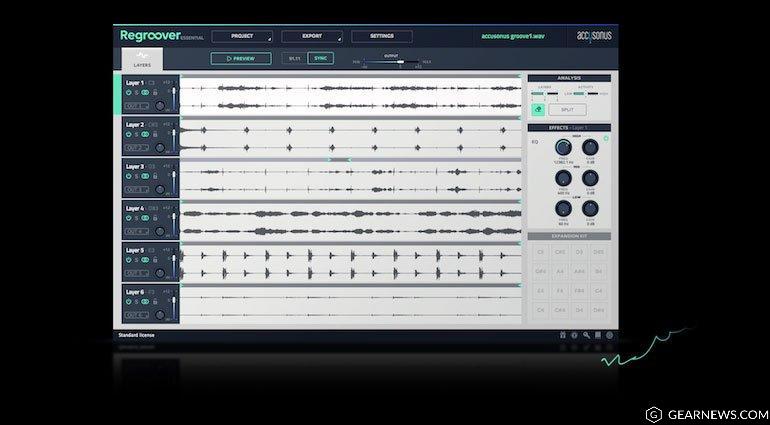The height and width of the screenshot is (425, 770).
Task: Click the stereo link icon on Layer 3
Action: (x=145, y=176)
